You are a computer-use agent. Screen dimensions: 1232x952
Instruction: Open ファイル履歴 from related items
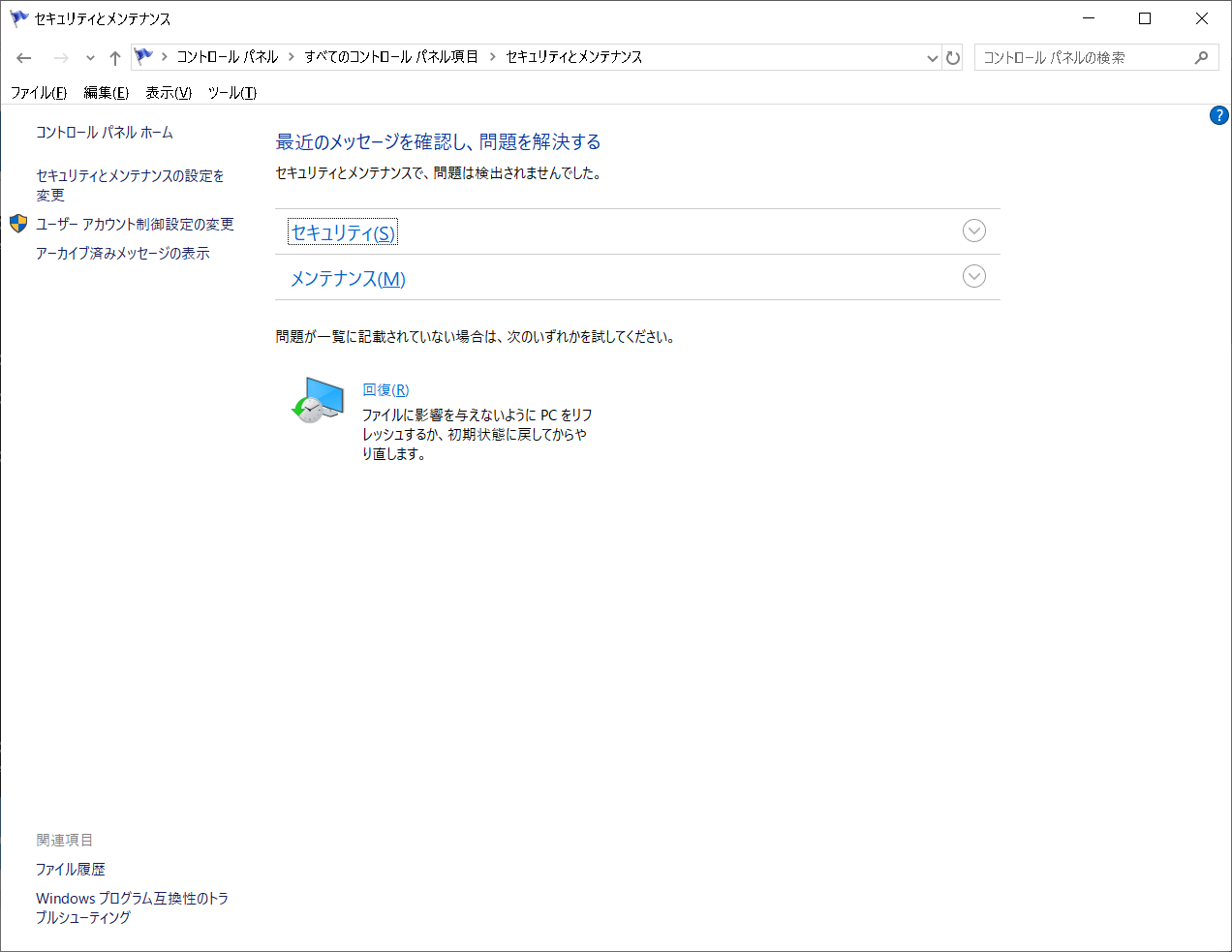point(71,869)
